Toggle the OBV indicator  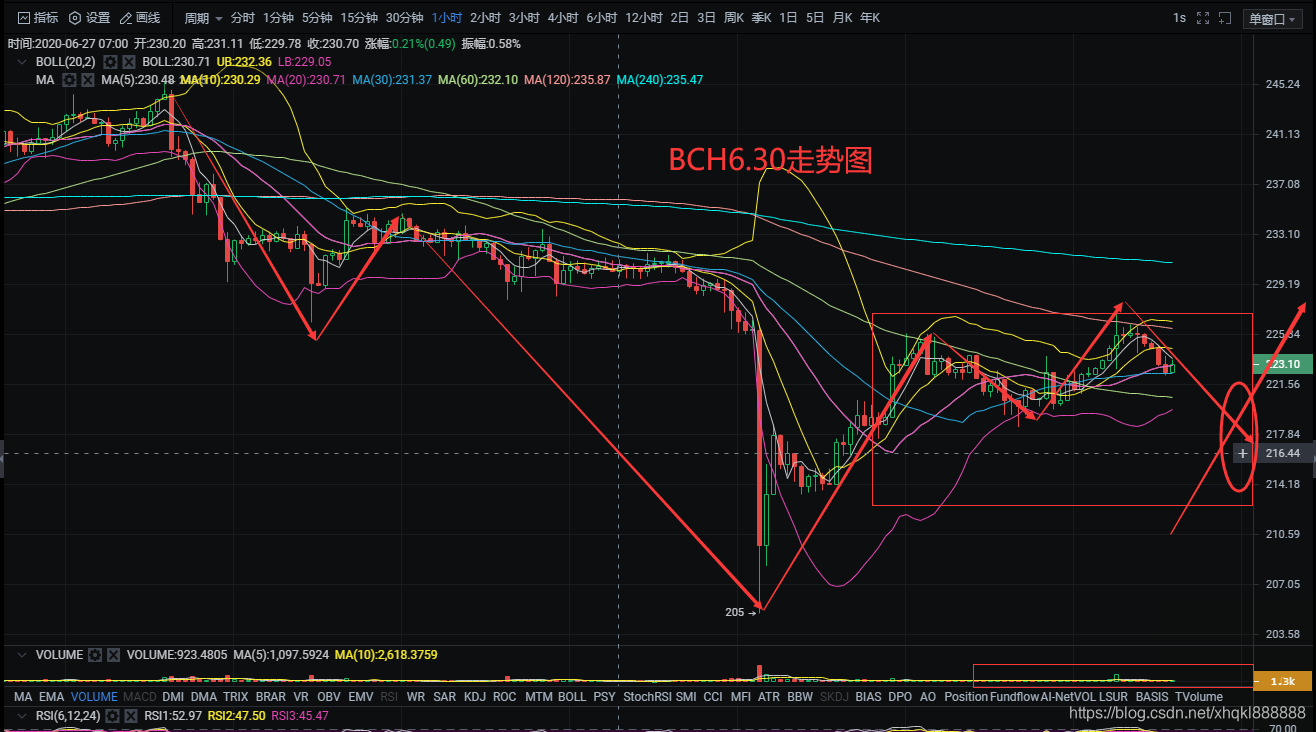329,697
